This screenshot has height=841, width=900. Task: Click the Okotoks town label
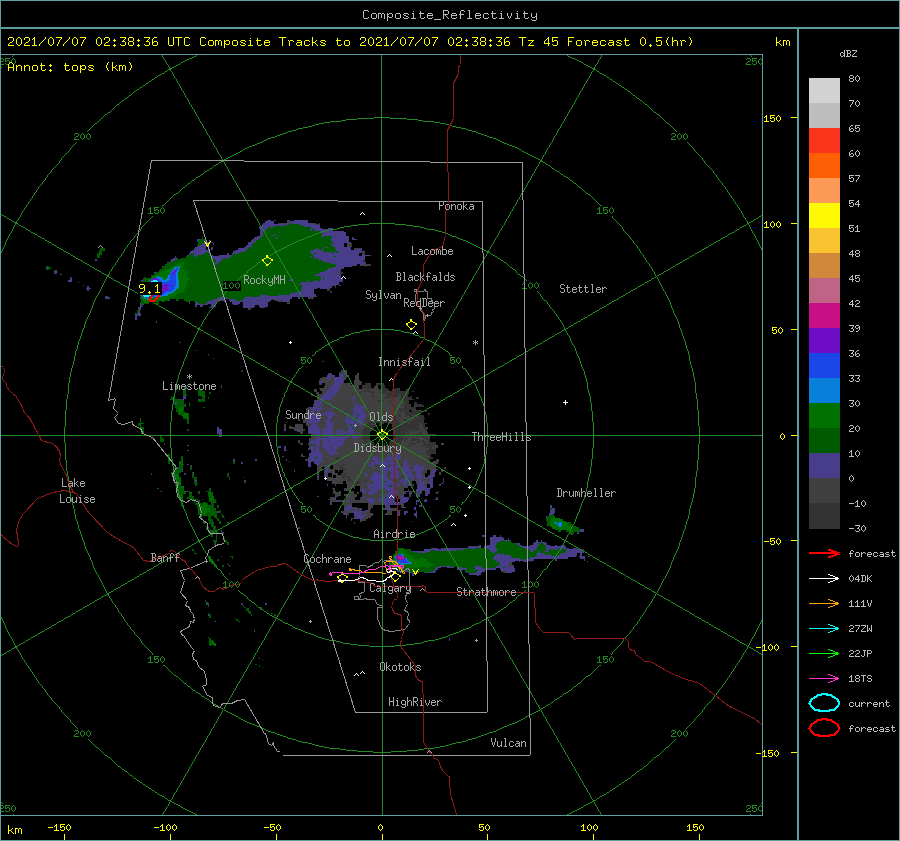click(400, 667)
